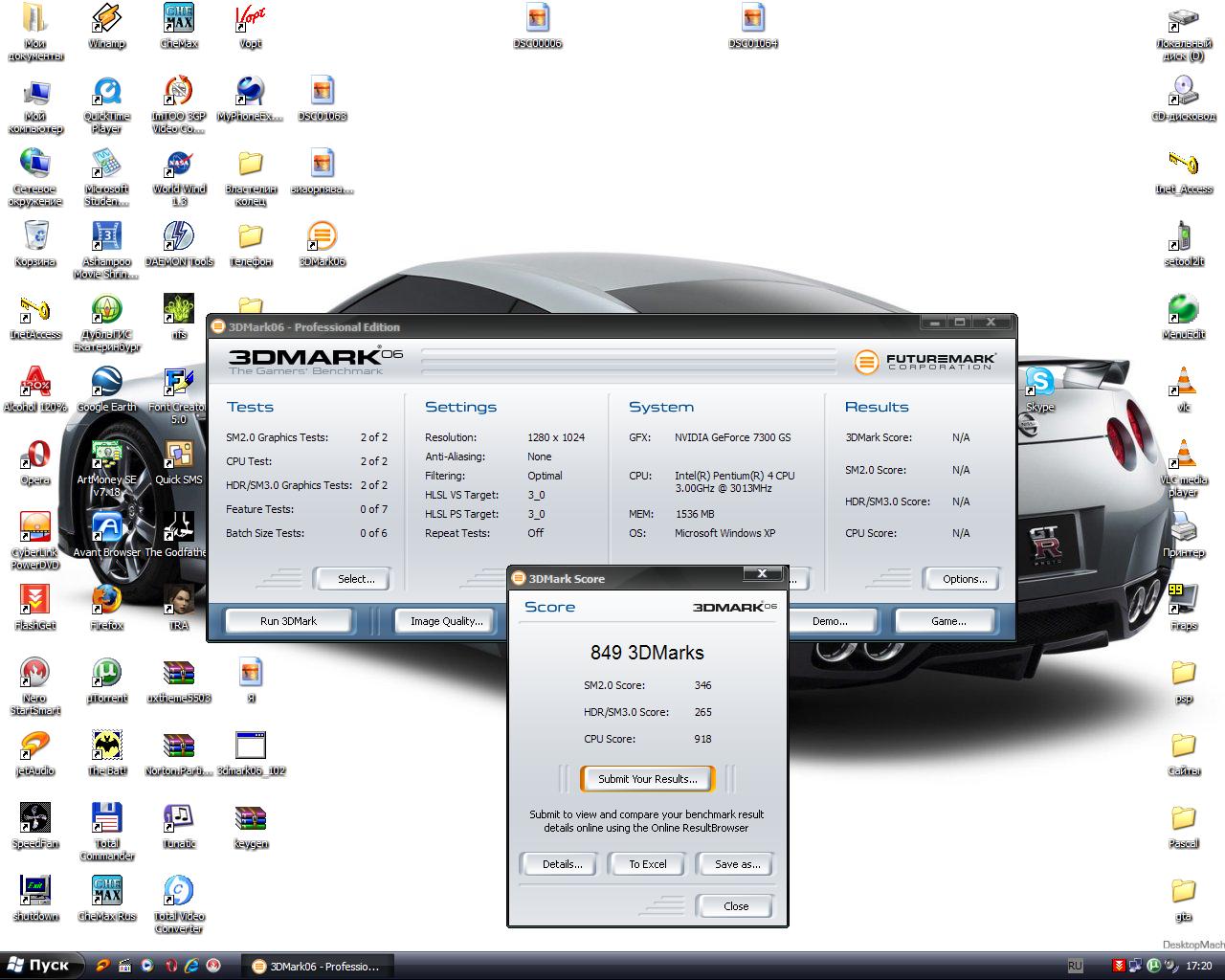Open the Vopt desktop shortcut
This screenshot has height=980, width=1225.
[250, 25]
